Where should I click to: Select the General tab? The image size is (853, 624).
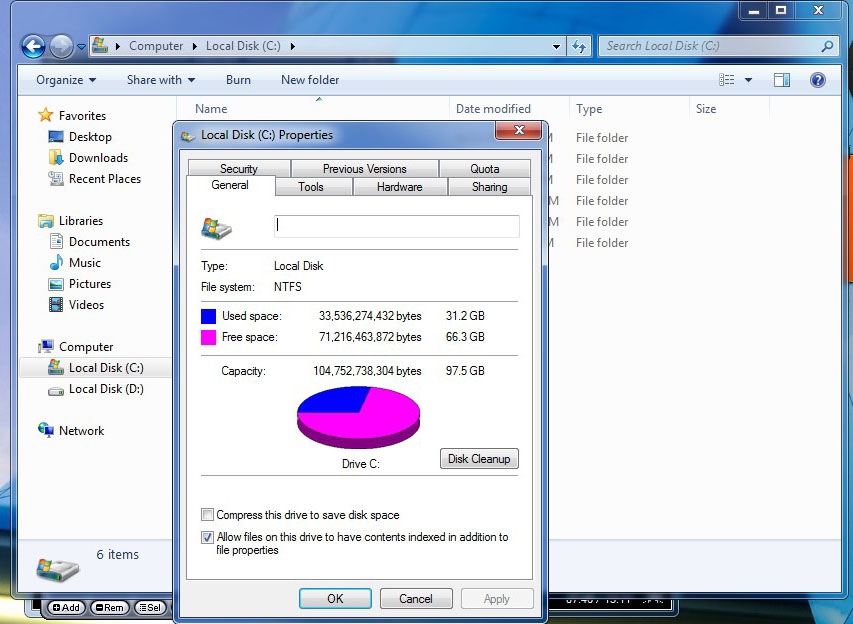point(230,185)
